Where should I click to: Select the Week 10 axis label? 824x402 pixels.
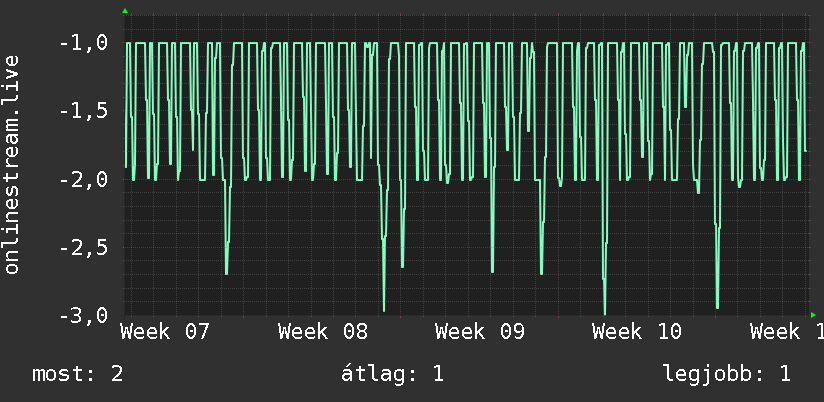[637, 332]
